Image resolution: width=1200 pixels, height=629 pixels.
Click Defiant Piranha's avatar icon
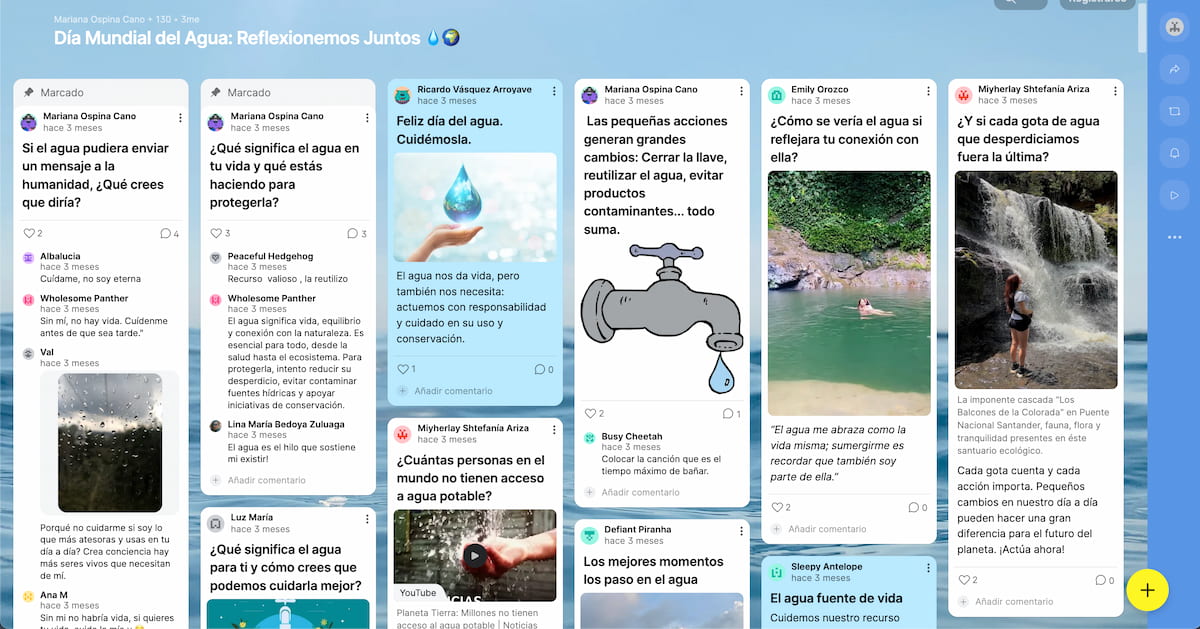tap(589, 535)
